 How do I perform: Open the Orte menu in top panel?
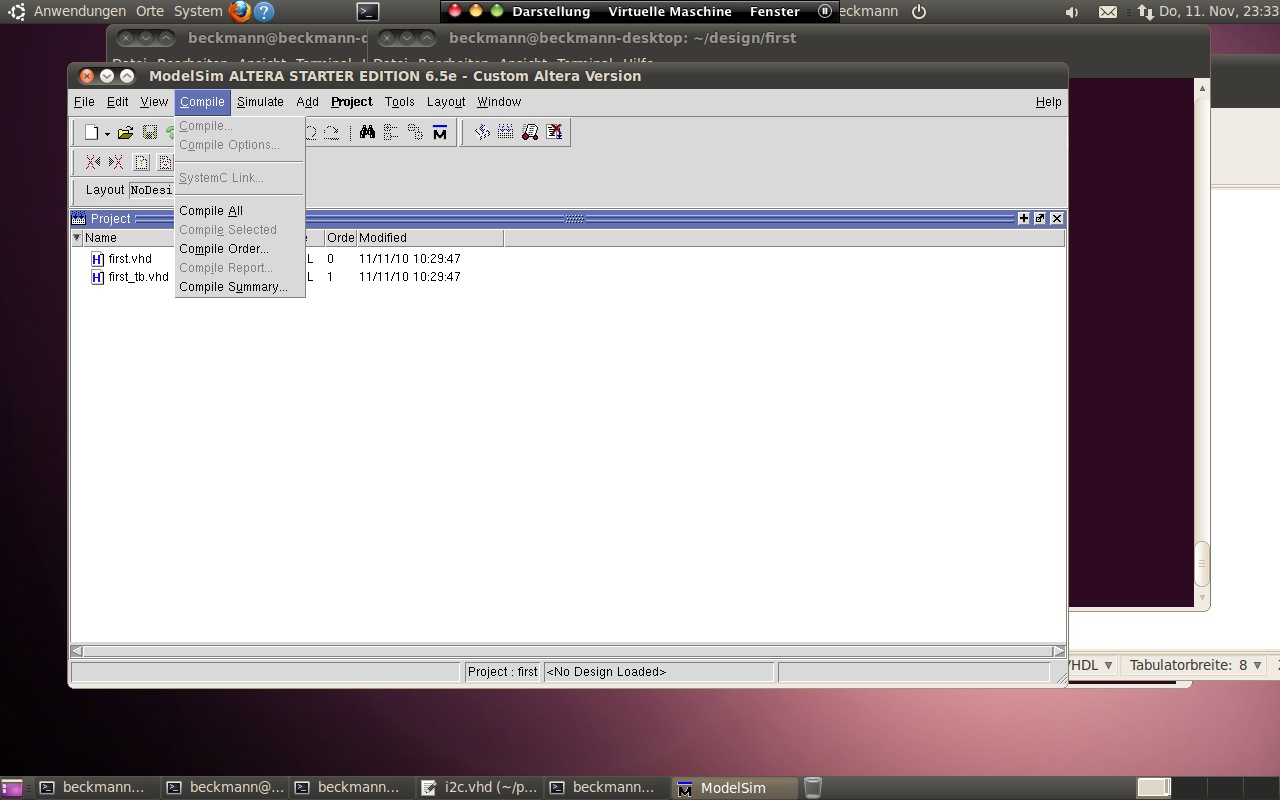[x=150, y=11]
